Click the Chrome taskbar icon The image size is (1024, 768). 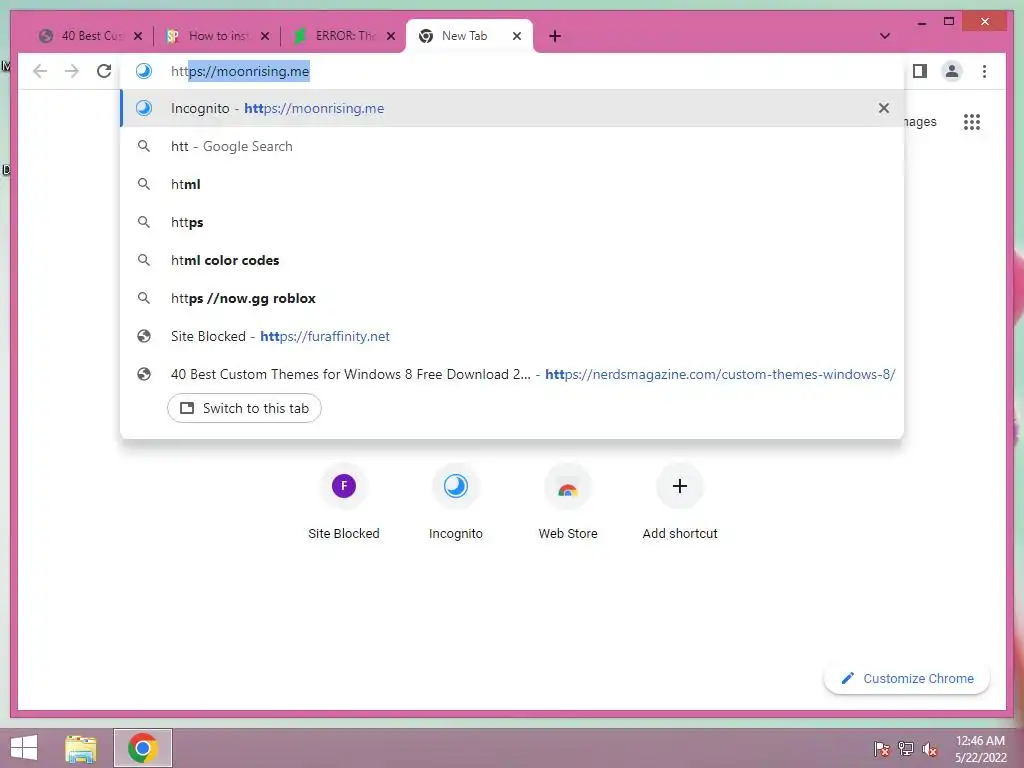coord(143,748)
